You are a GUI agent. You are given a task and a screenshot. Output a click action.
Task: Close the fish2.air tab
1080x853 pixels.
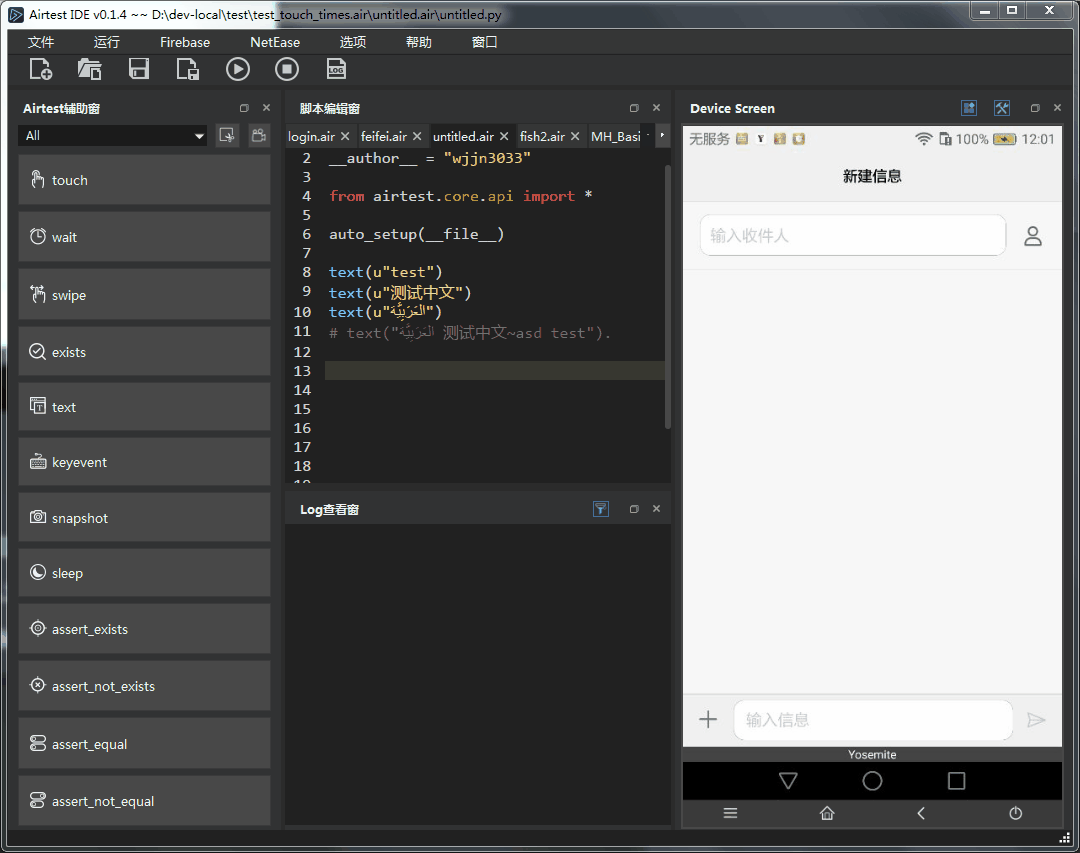pyautogui.click(x=575, y=136)
